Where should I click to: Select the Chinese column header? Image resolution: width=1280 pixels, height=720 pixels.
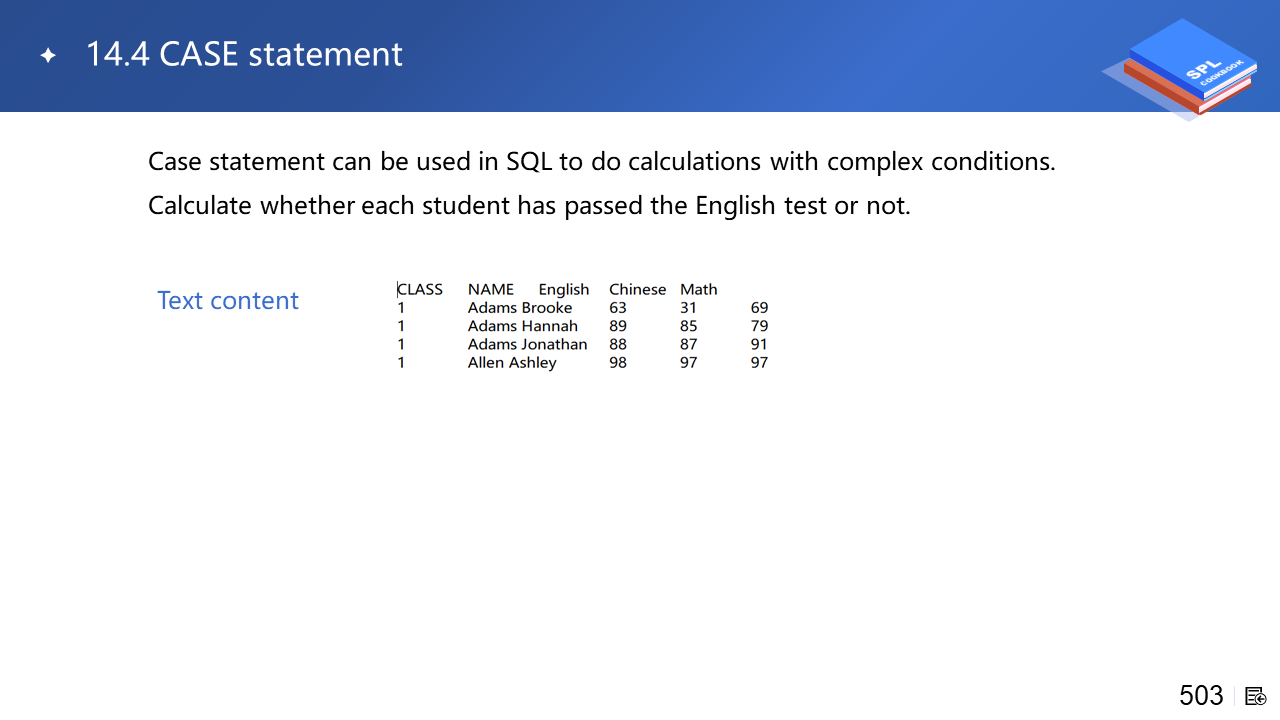click(637, 289)
